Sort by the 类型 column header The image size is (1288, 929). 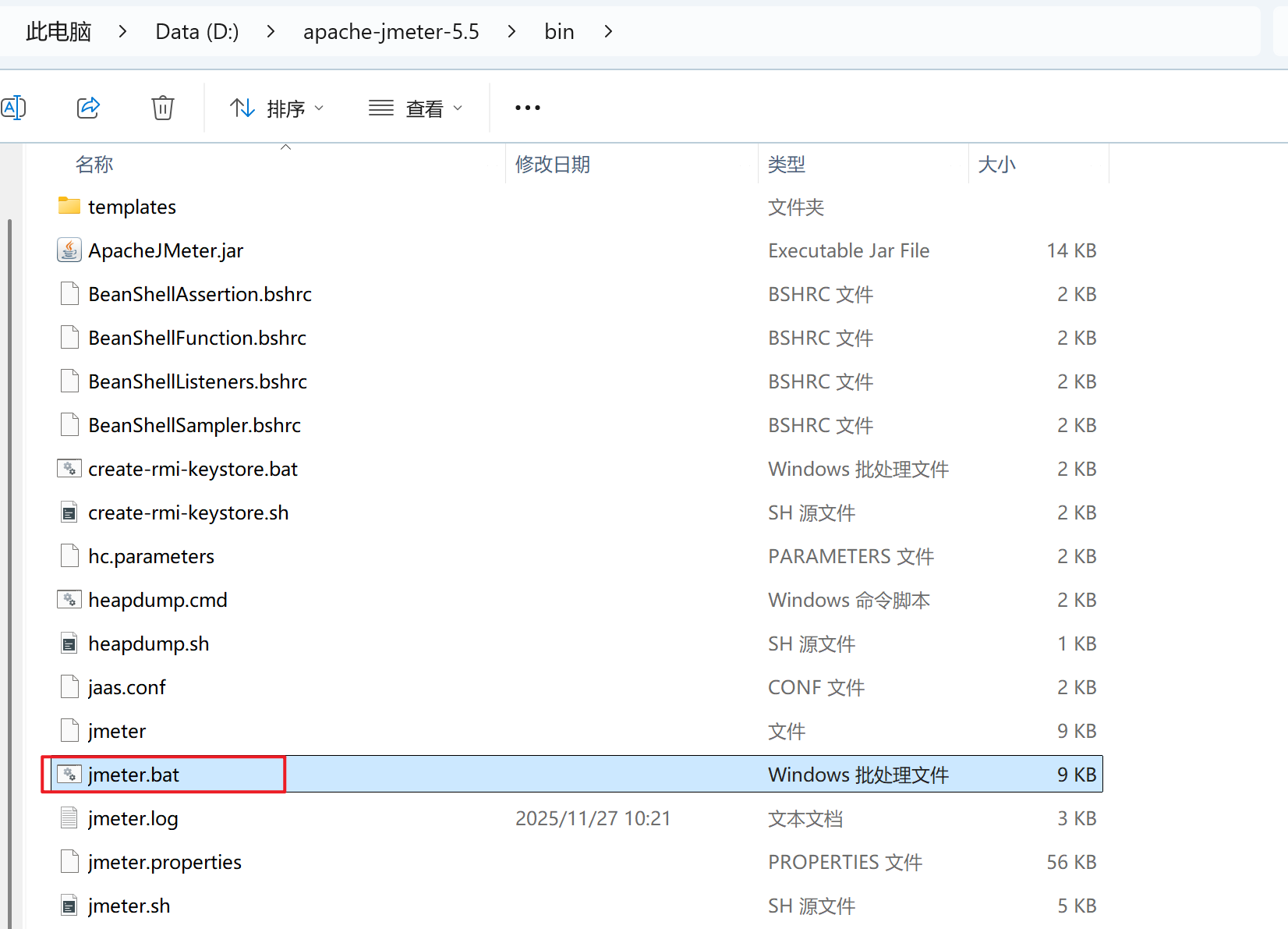click(787, 165)
